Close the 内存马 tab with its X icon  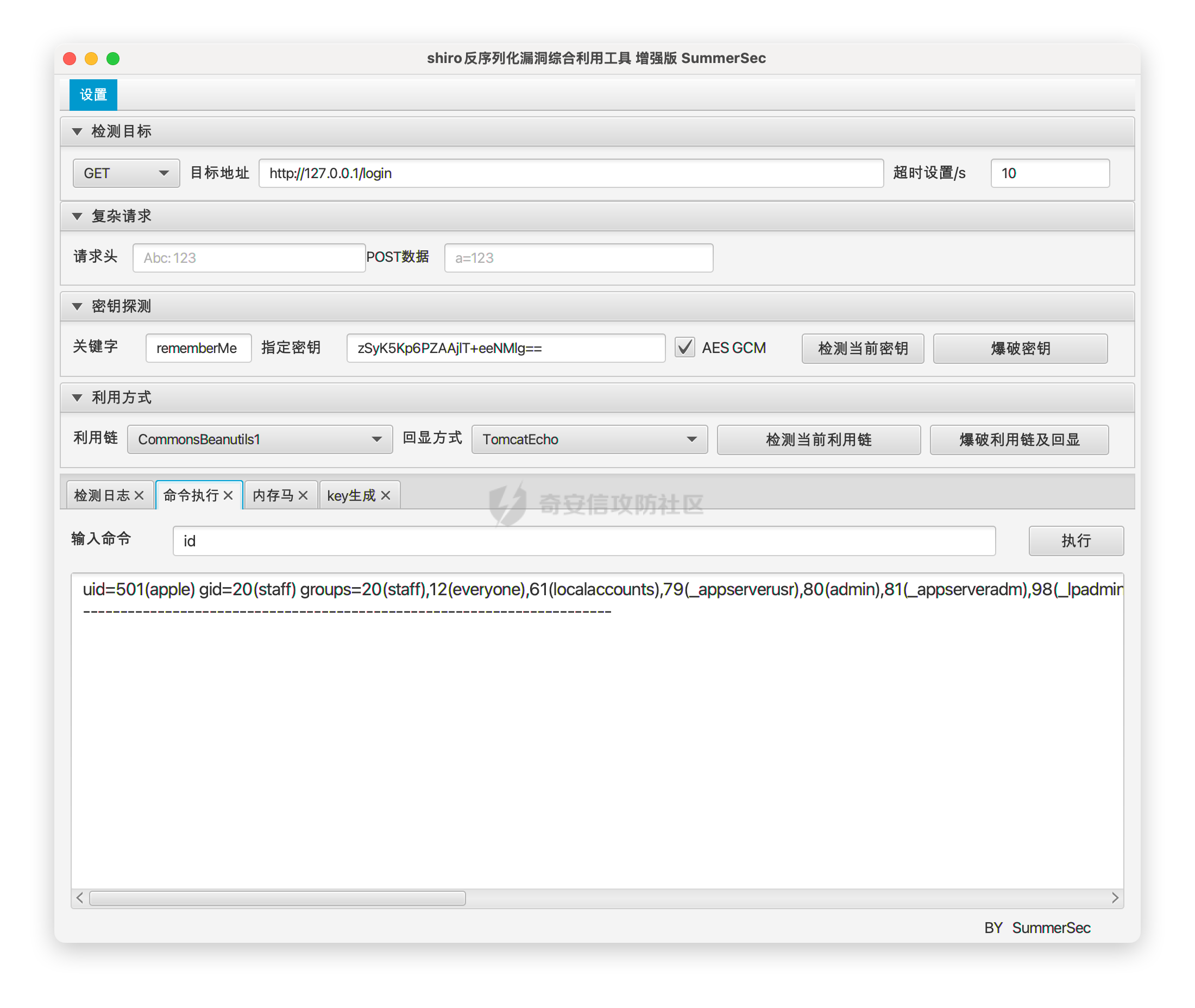(x=303, y=495)
